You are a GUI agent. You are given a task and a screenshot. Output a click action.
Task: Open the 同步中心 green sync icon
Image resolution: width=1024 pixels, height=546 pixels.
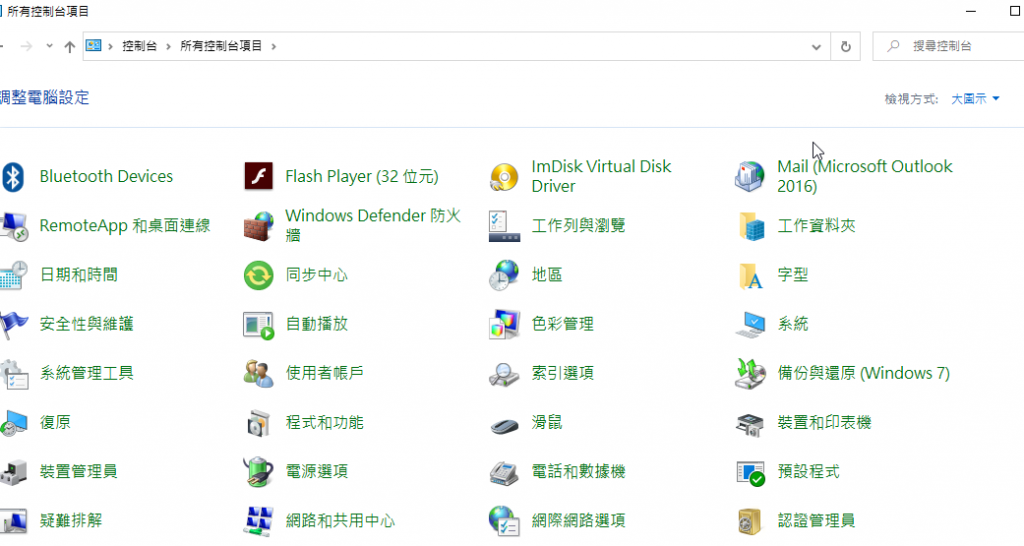[x=259, y=275]
